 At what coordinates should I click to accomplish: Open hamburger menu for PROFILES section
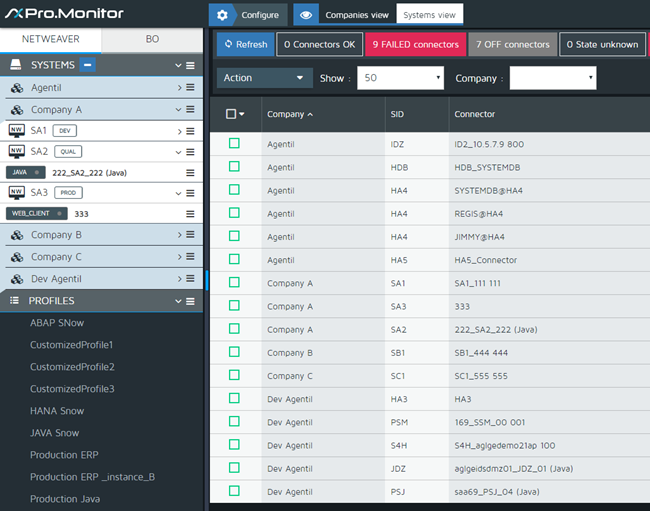click(190, 300)
